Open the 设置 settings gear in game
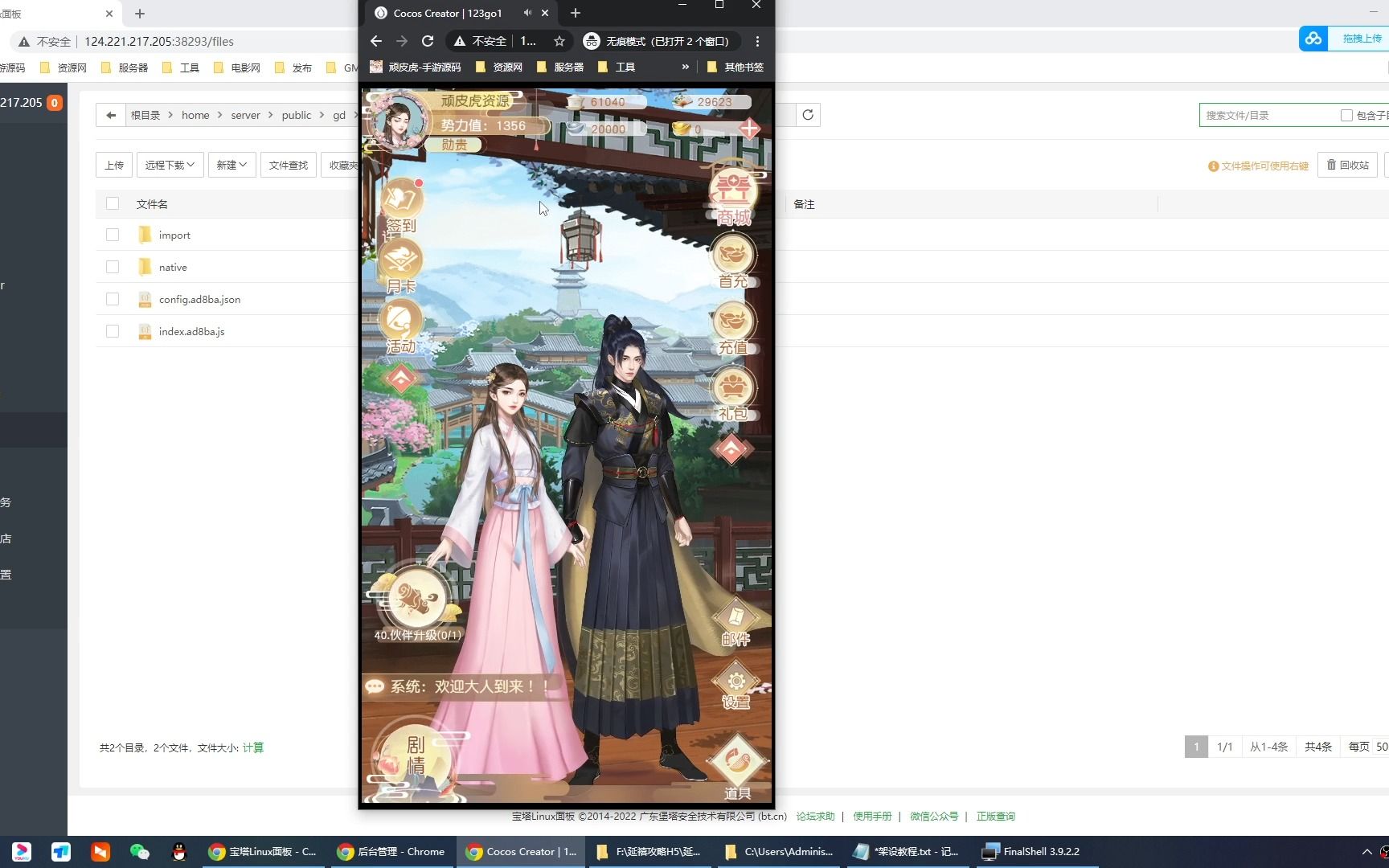This screenshot has height=868, width=1389. click(735, 685)
